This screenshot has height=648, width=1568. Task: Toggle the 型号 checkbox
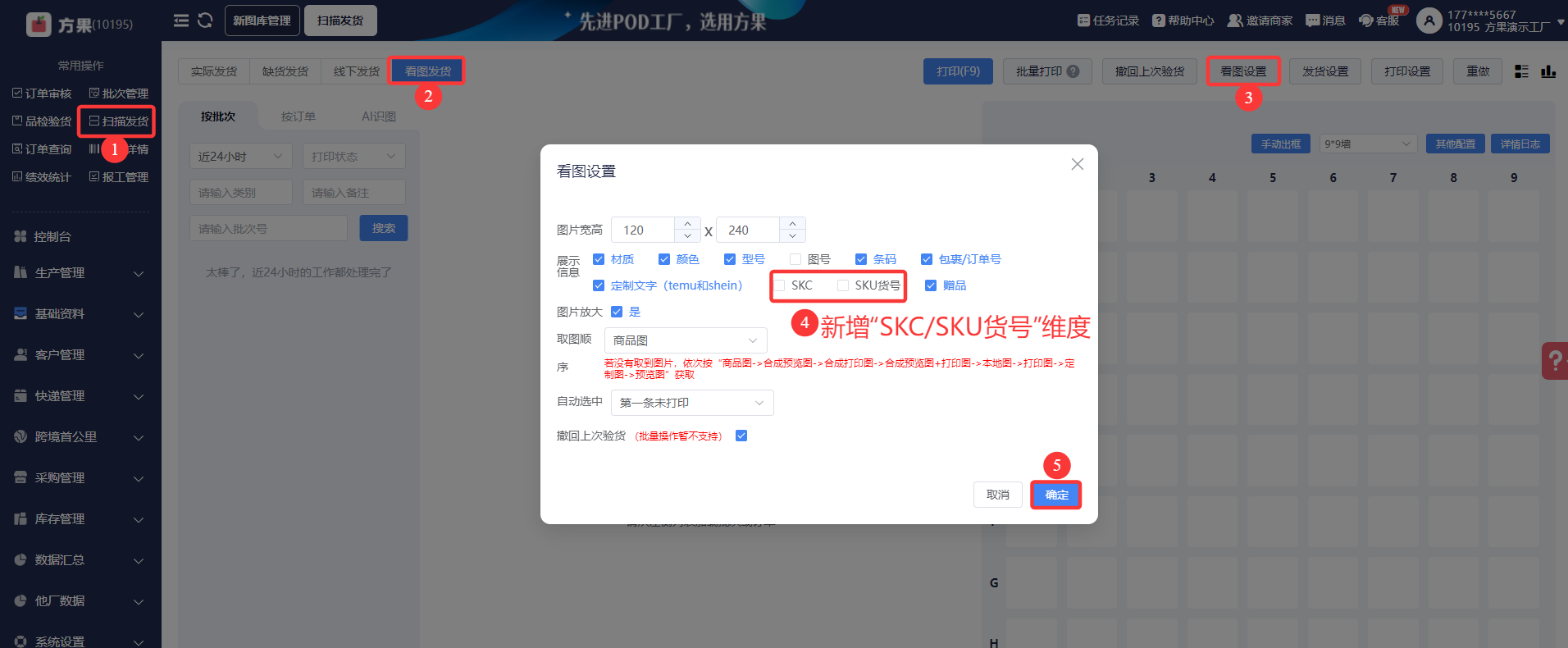(730, 259)
